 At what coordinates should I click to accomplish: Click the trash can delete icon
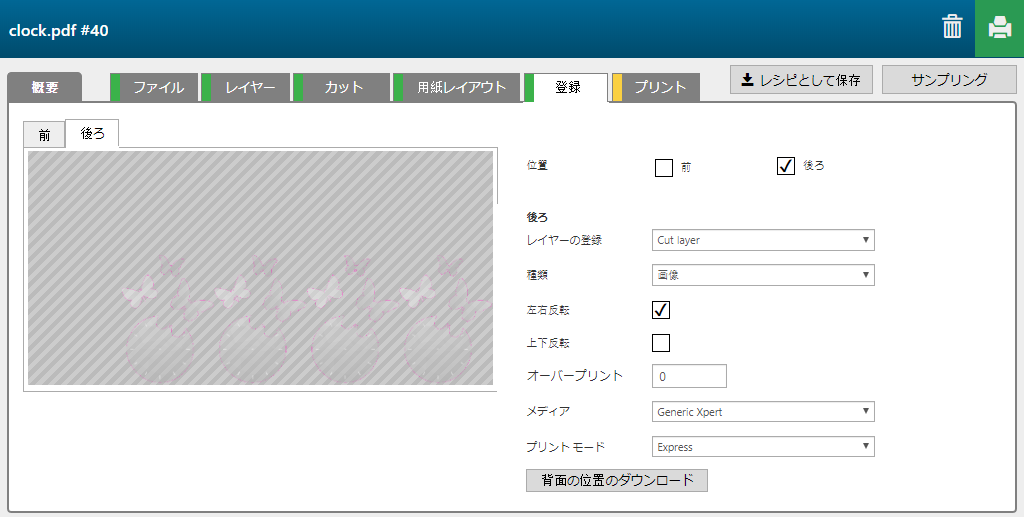click(952, 28)
